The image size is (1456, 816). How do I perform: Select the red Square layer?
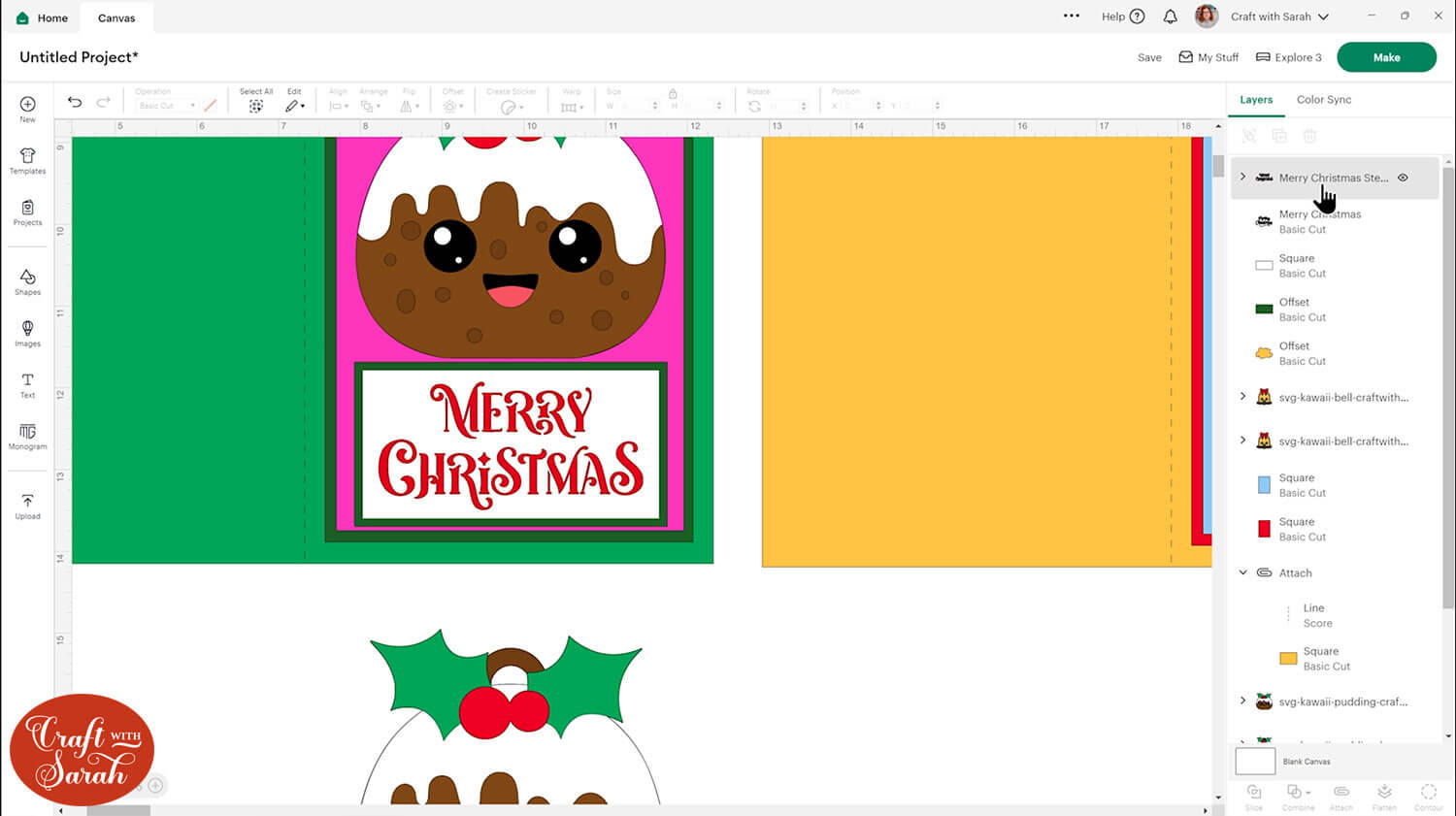pos(1301,529)
